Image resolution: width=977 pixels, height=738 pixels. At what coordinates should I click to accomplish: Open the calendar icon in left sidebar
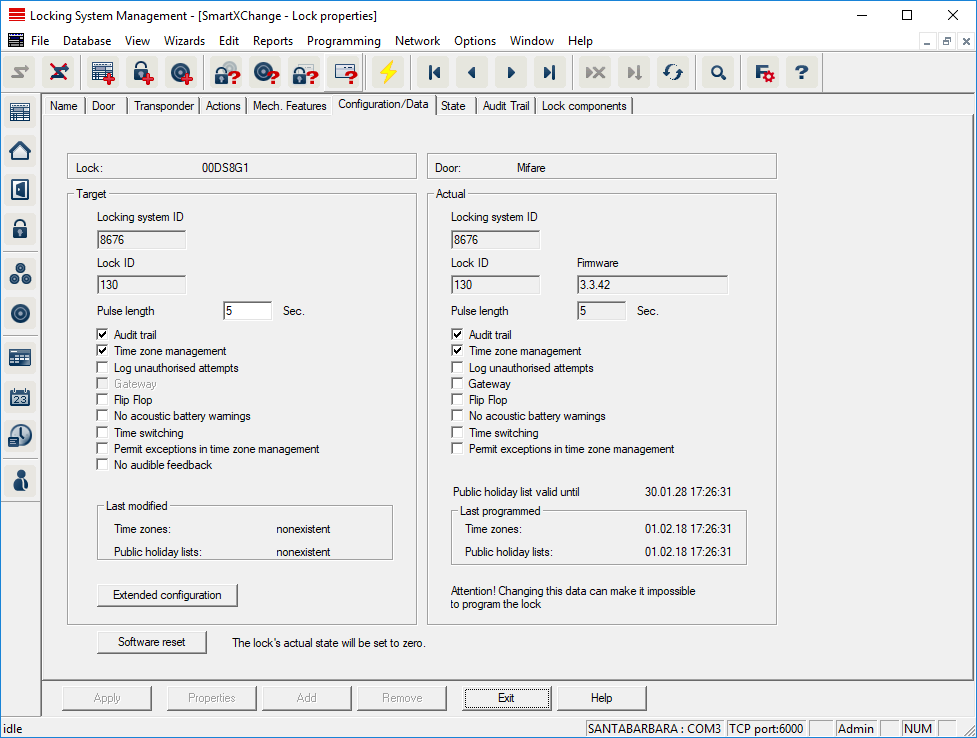[x=20, y=397]
